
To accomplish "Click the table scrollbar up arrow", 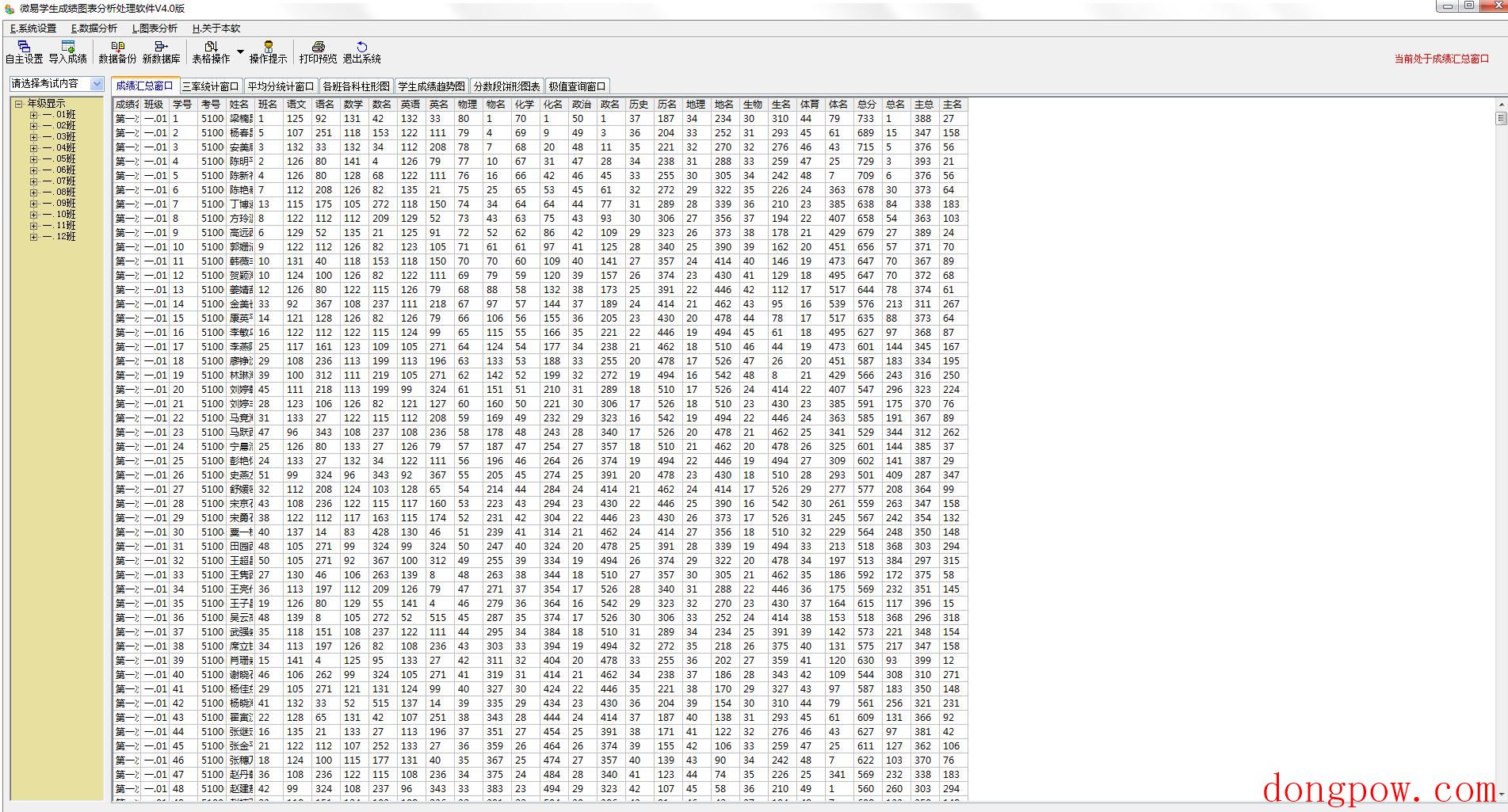I will tap(1501, 104).
